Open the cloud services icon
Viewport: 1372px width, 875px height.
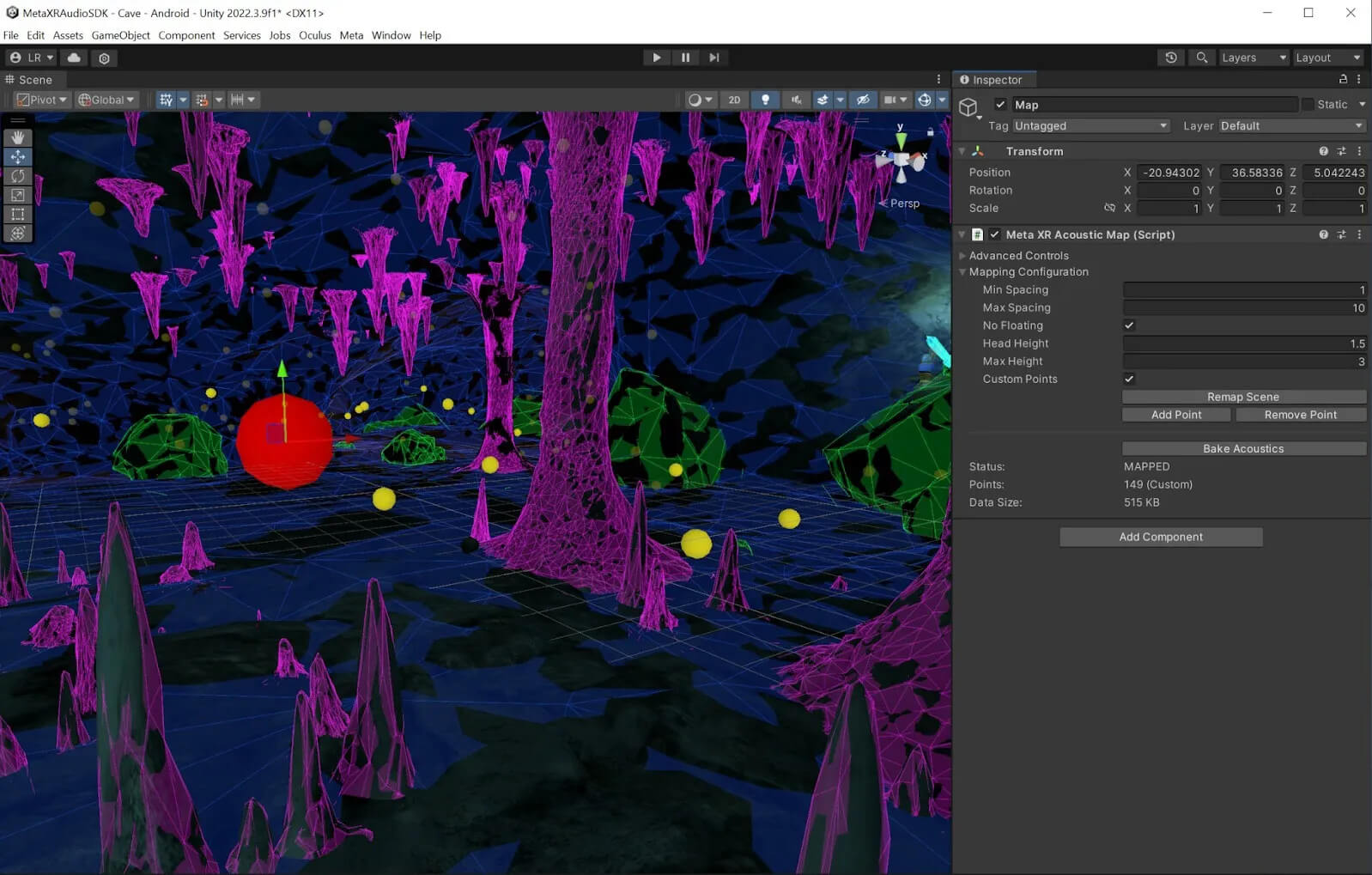click(x=74, y=58)
